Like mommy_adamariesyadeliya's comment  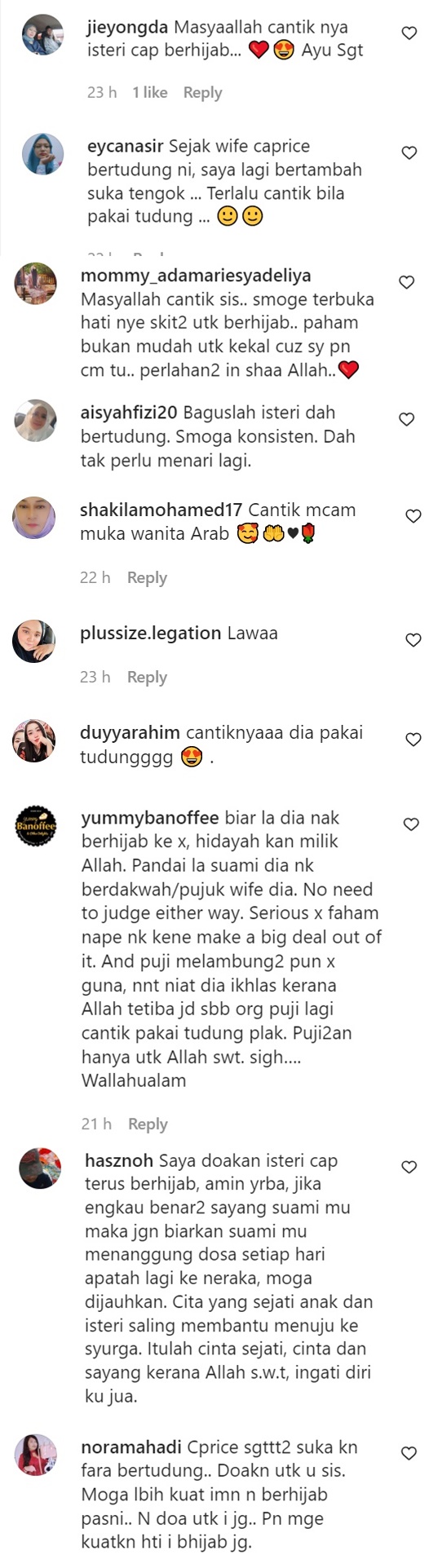(406, 282)
